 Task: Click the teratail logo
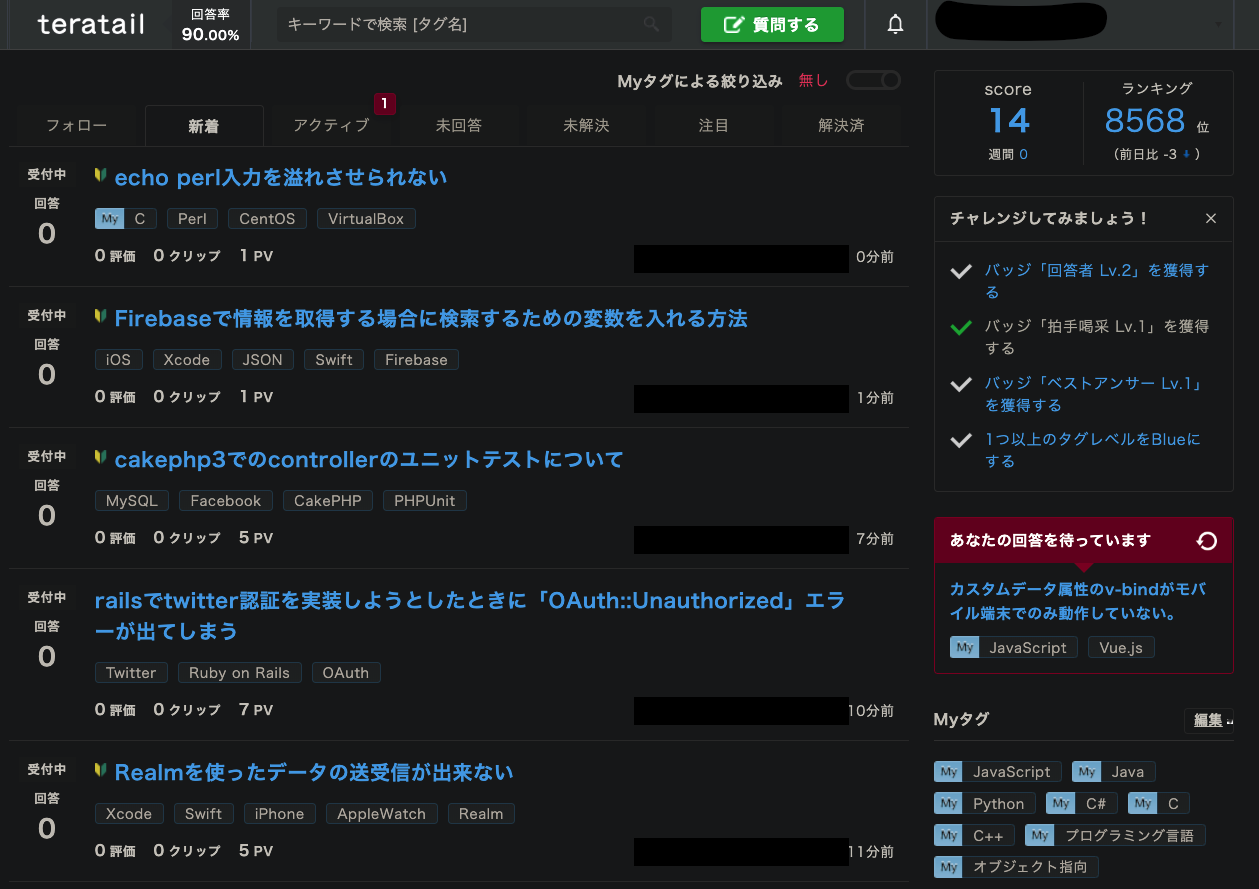point(91,25)
